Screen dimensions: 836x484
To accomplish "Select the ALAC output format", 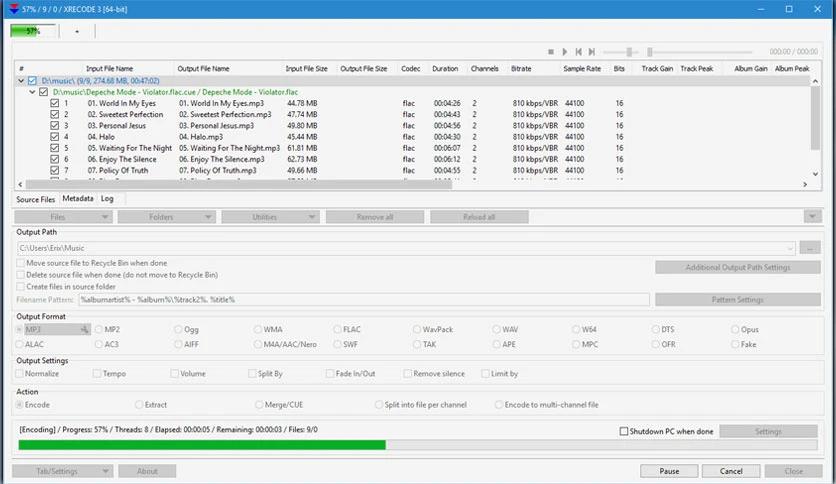I will [x=20, y=344].
